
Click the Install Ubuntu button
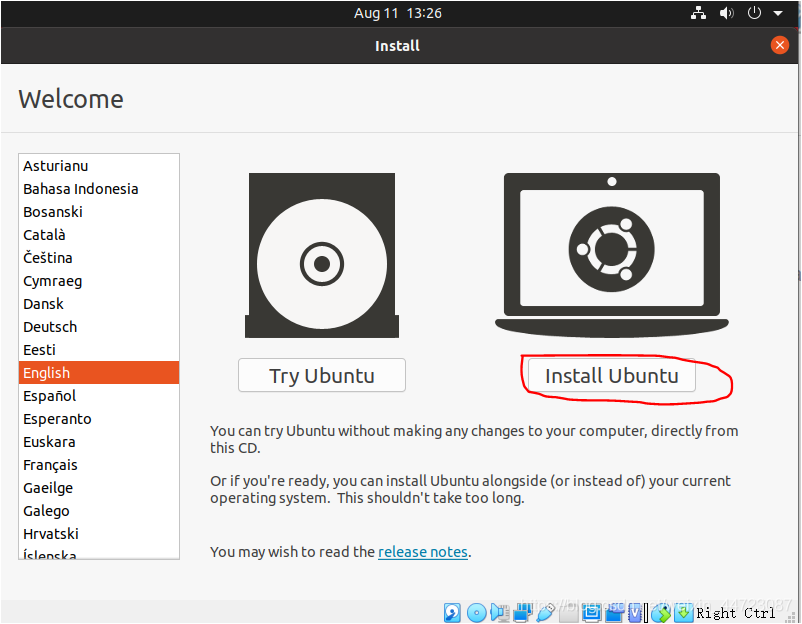(x=611, y=375)
